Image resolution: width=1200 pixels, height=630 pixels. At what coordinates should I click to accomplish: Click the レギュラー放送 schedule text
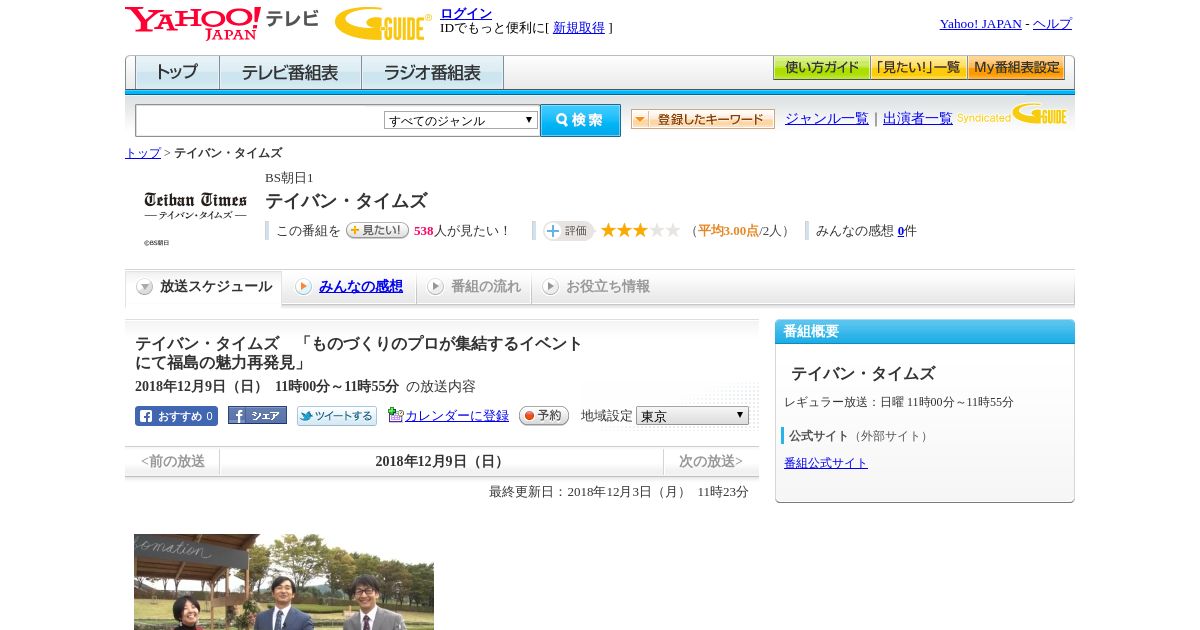899,402
